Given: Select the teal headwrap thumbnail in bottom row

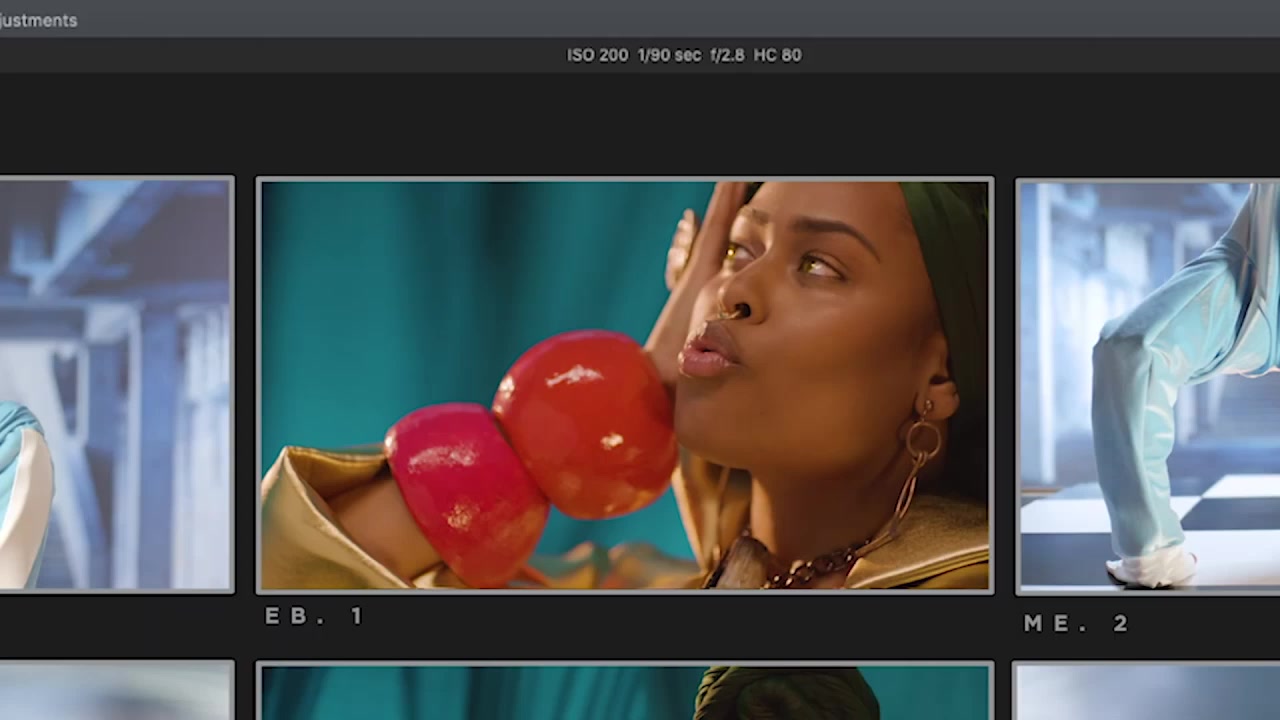Looking at the screenshot, I should 625,690.
